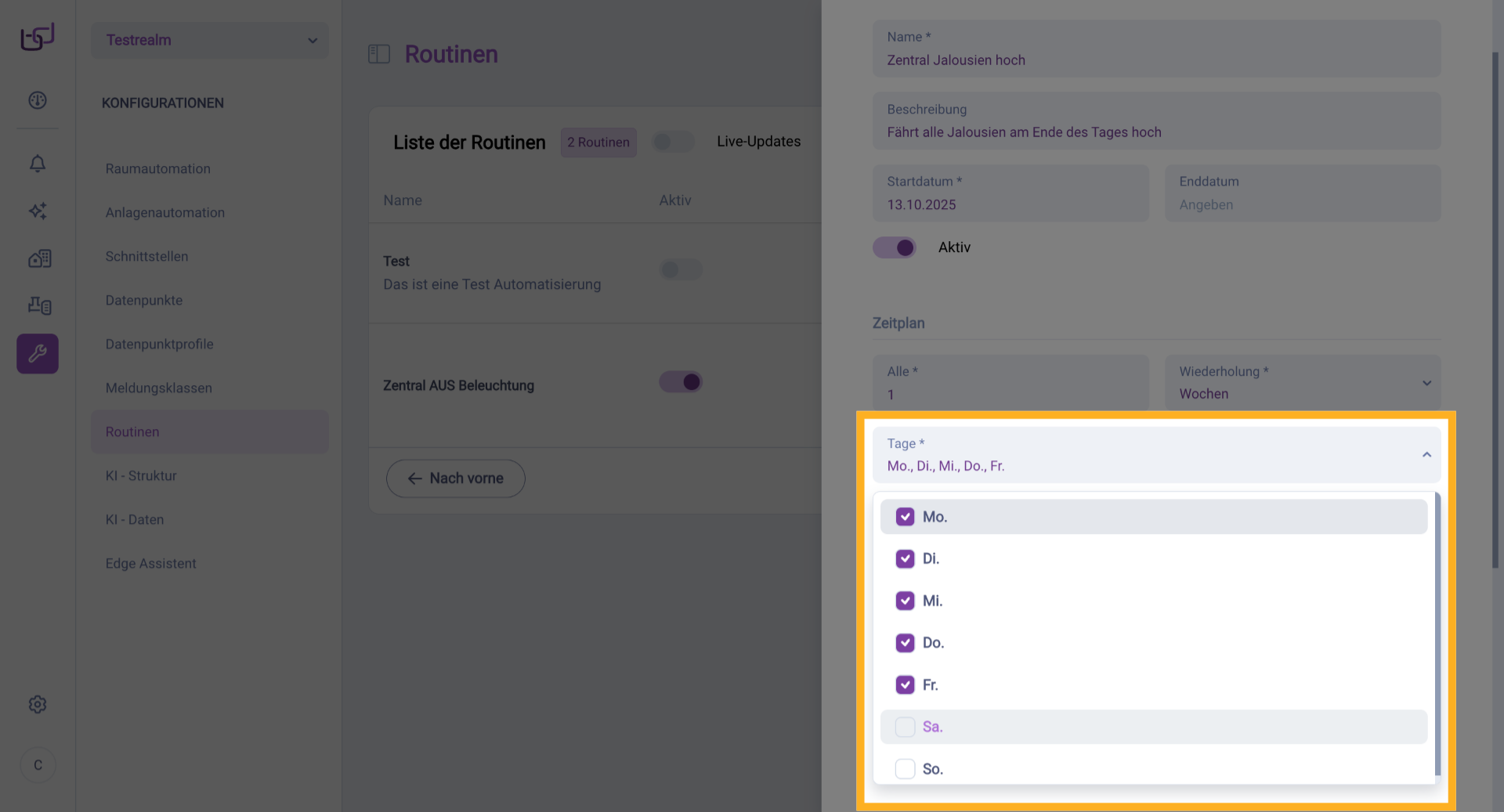Open the buildings icon in sidebar

pyautogui.click(x=39, y=258)
